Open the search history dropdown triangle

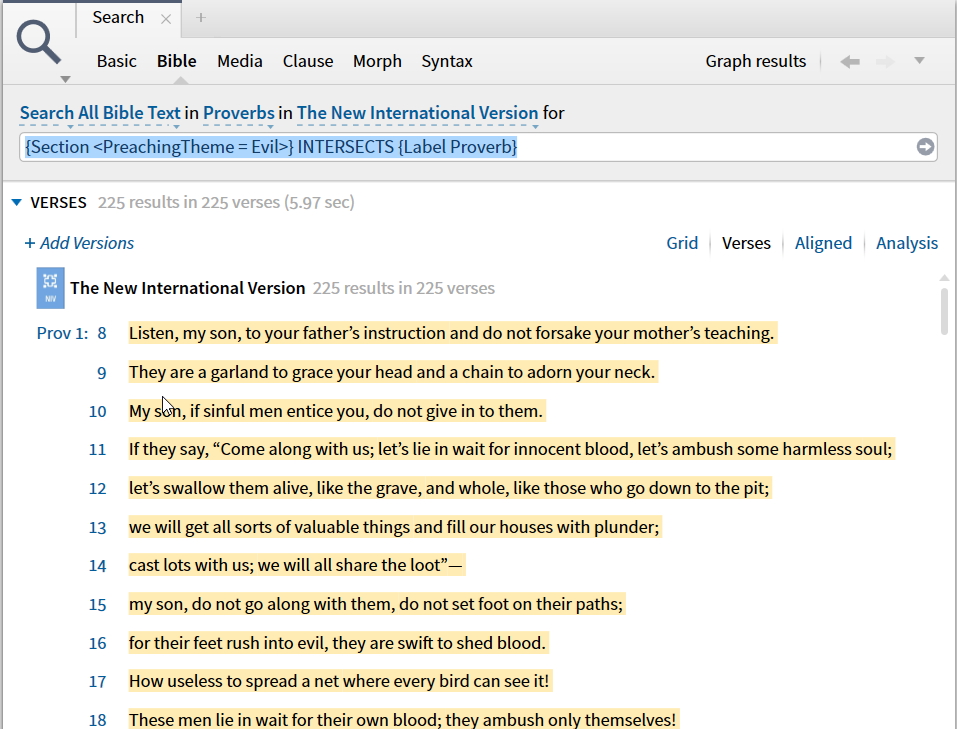tap(919, 60)
